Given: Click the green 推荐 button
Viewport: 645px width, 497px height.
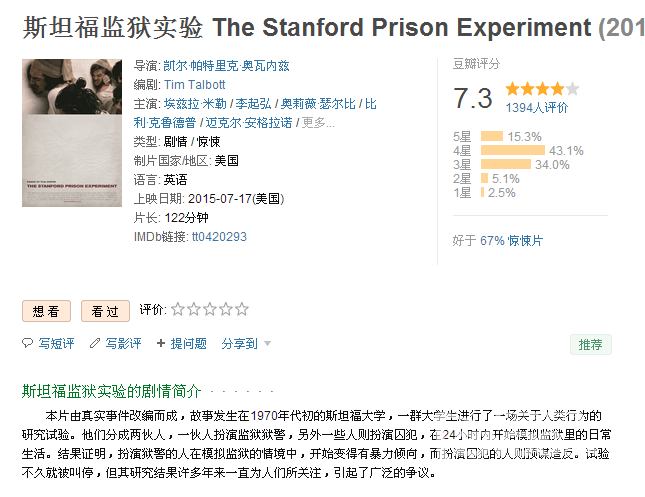Looking at the screenshot, I should pyautogui.click(x=591, y=344).
